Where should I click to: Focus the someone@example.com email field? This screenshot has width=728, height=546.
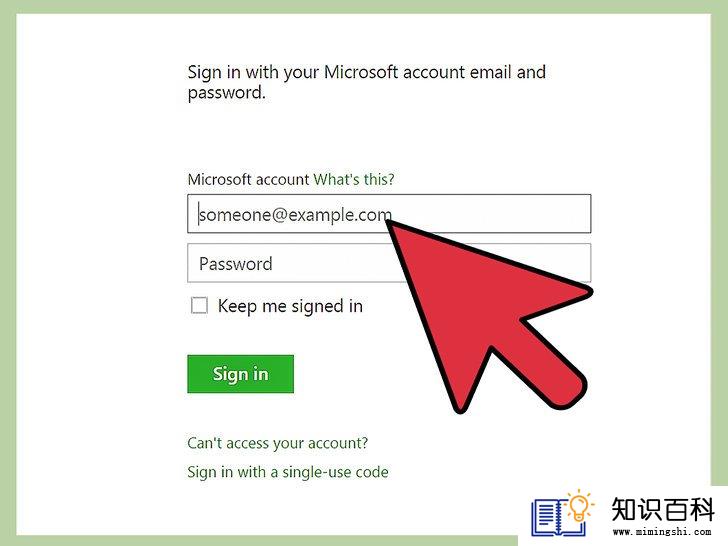(389, 214)
